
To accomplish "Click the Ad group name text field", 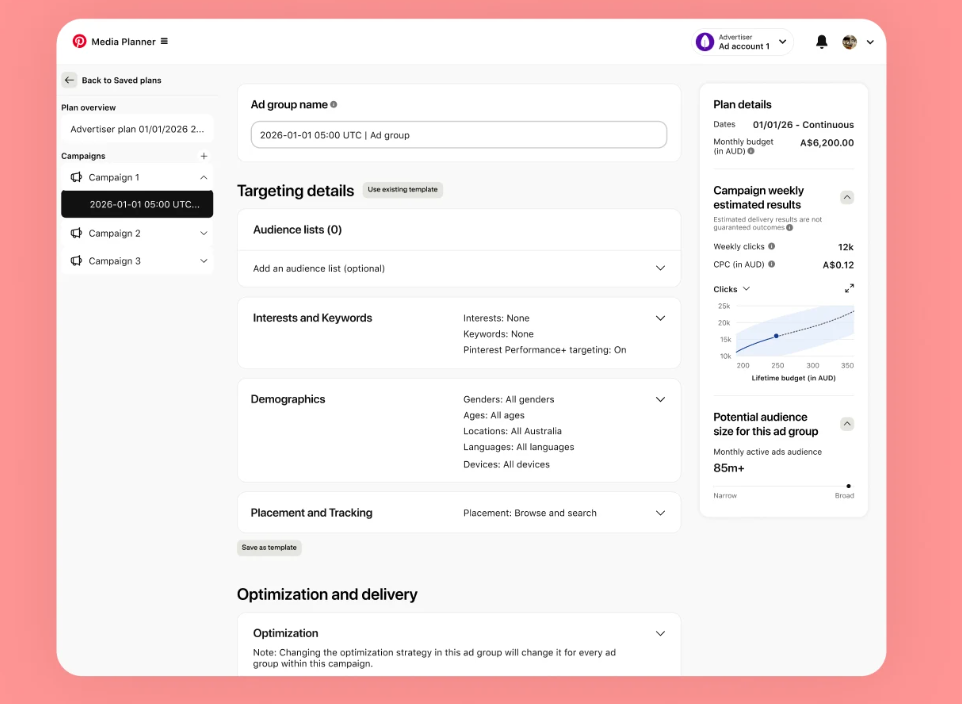I will pyautogui.click(x=458, y=135).
